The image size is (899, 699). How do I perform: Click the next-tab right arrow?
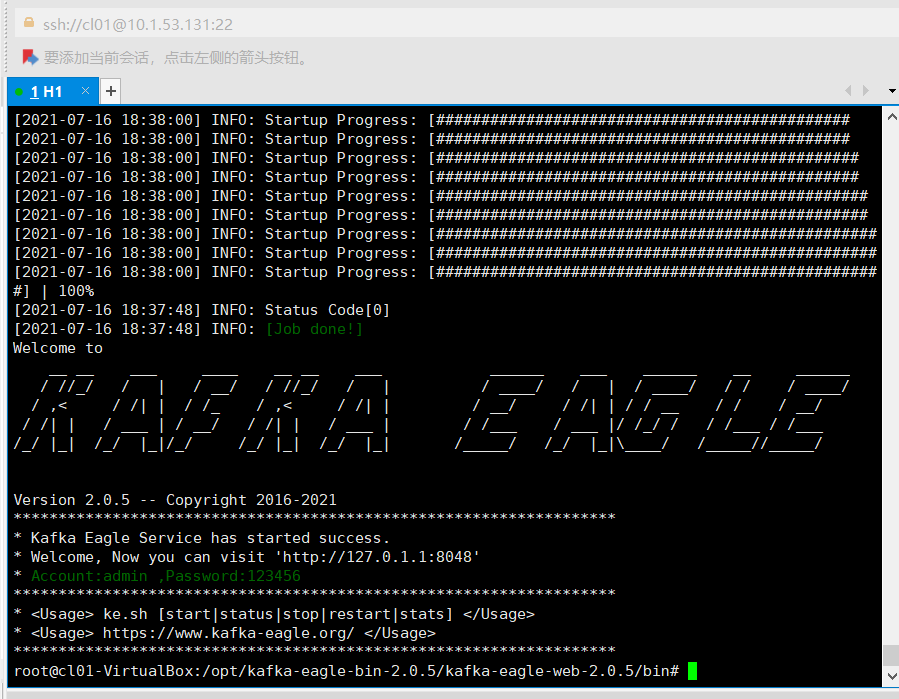point(866,91)
